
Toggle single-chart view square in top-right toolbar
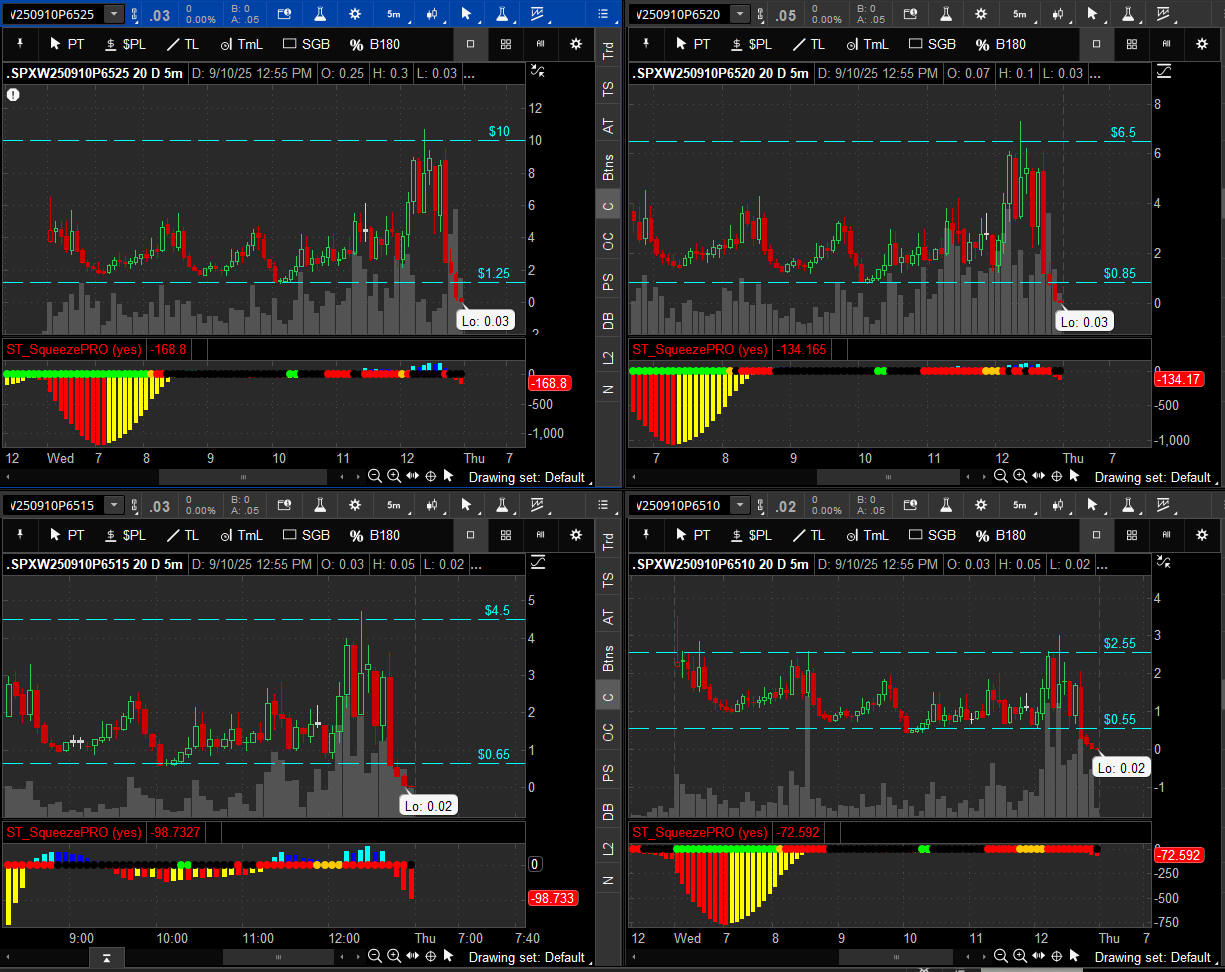[x=1097, y=44]
